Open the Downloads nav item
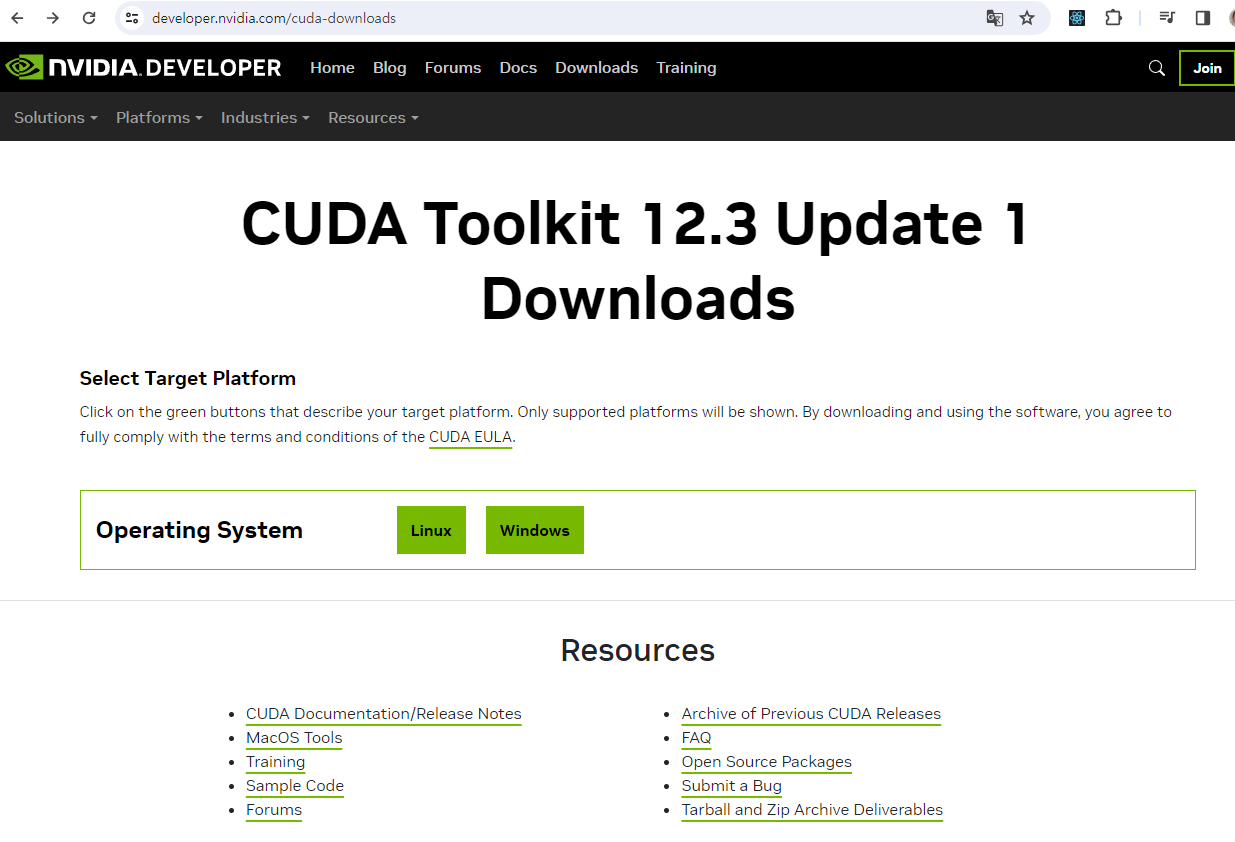 tap(597, 67)
